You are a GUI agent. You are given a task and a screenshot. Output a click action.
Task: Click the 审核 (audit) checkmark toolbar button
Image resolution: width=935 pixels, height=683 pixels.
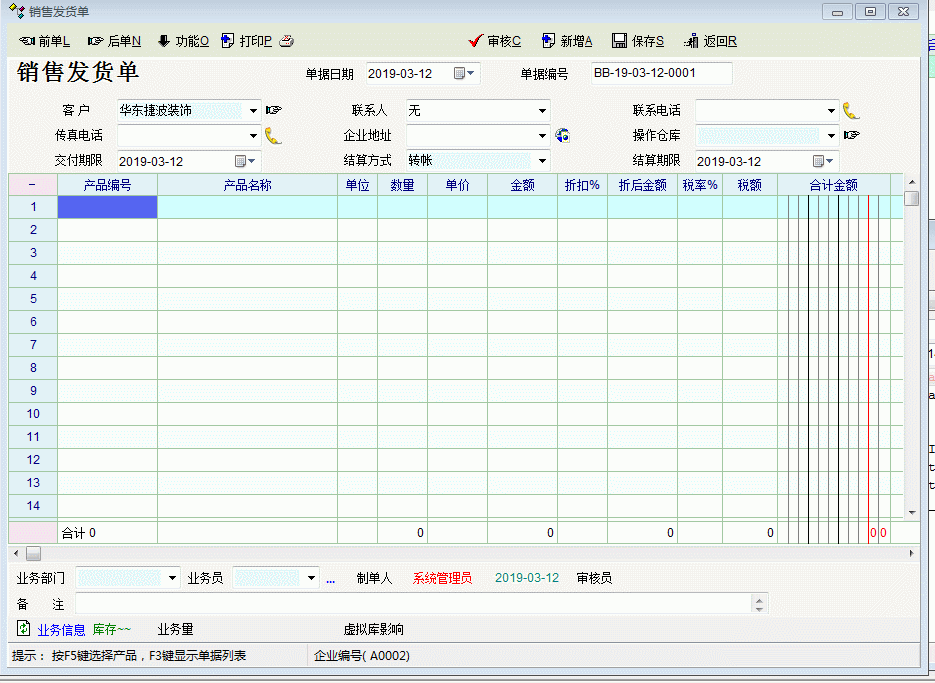pyautogui.click(x=495, y=41)
